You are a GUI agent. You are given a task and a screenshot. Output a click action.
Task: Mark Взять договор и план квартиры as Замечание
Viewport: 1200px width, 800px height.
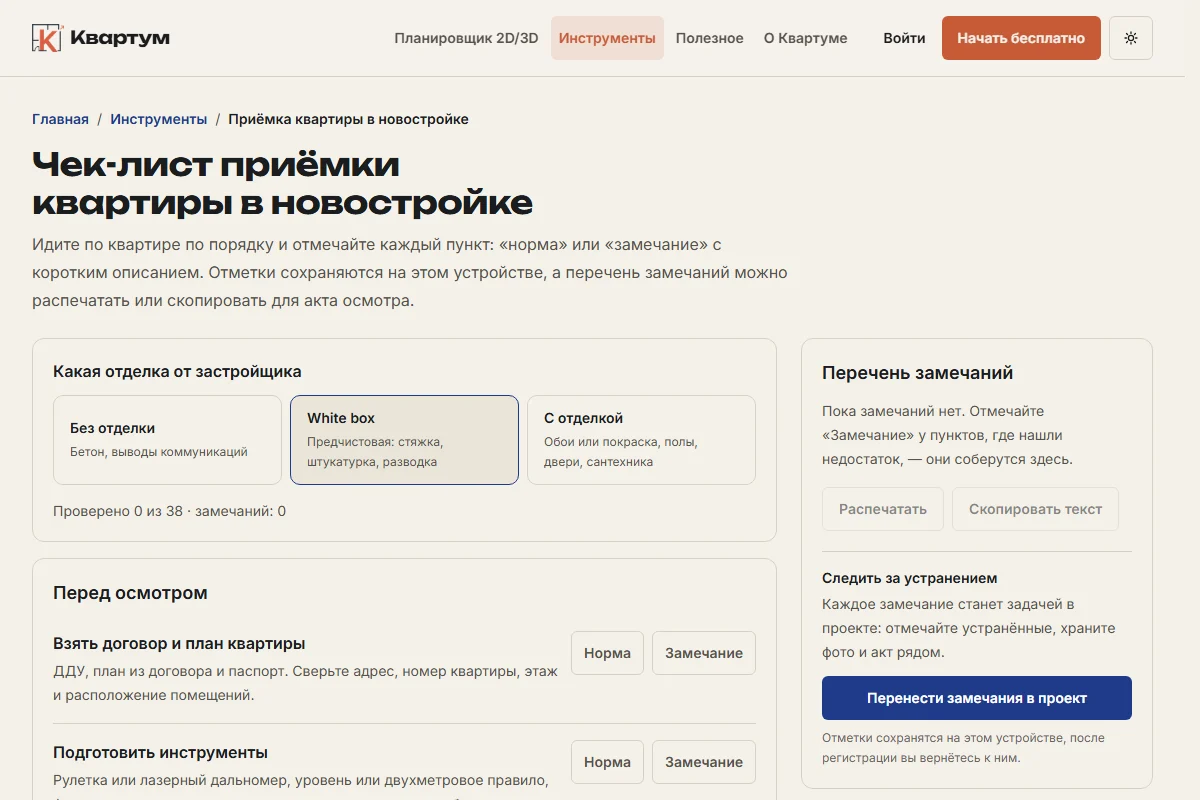(704, 653)
